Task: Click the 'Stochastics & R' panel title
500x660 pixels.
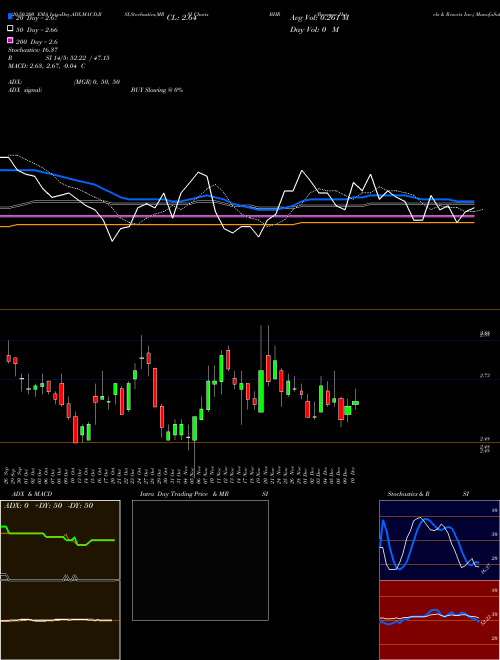Action: [x=408, y=494]
